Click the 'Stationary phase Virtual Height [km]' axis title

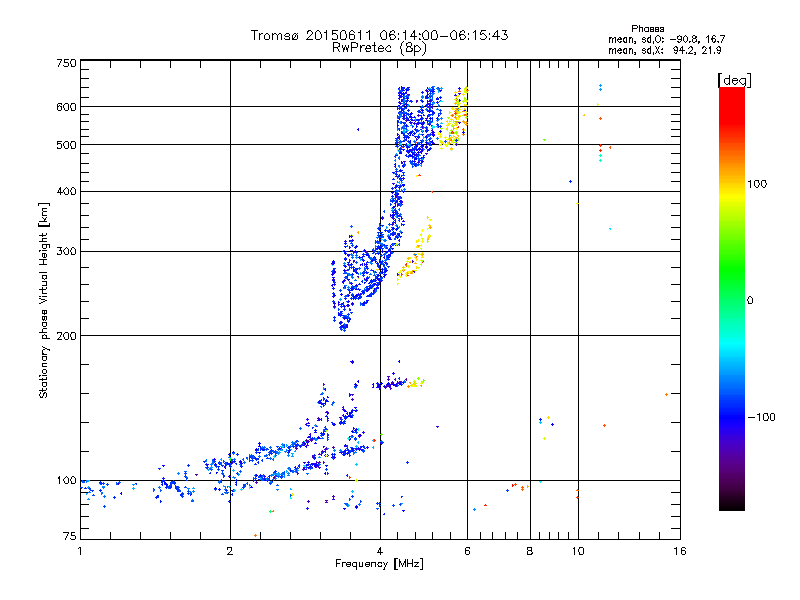(x=43, y=300)
